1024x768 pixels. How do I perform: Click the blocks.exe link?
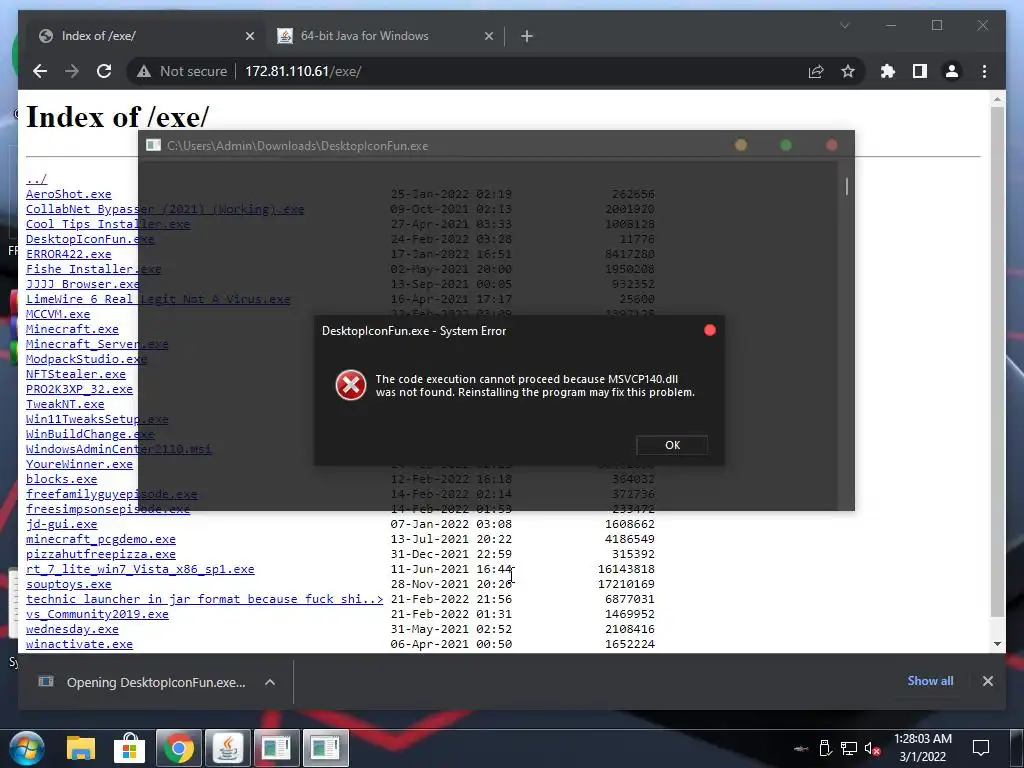61,479
